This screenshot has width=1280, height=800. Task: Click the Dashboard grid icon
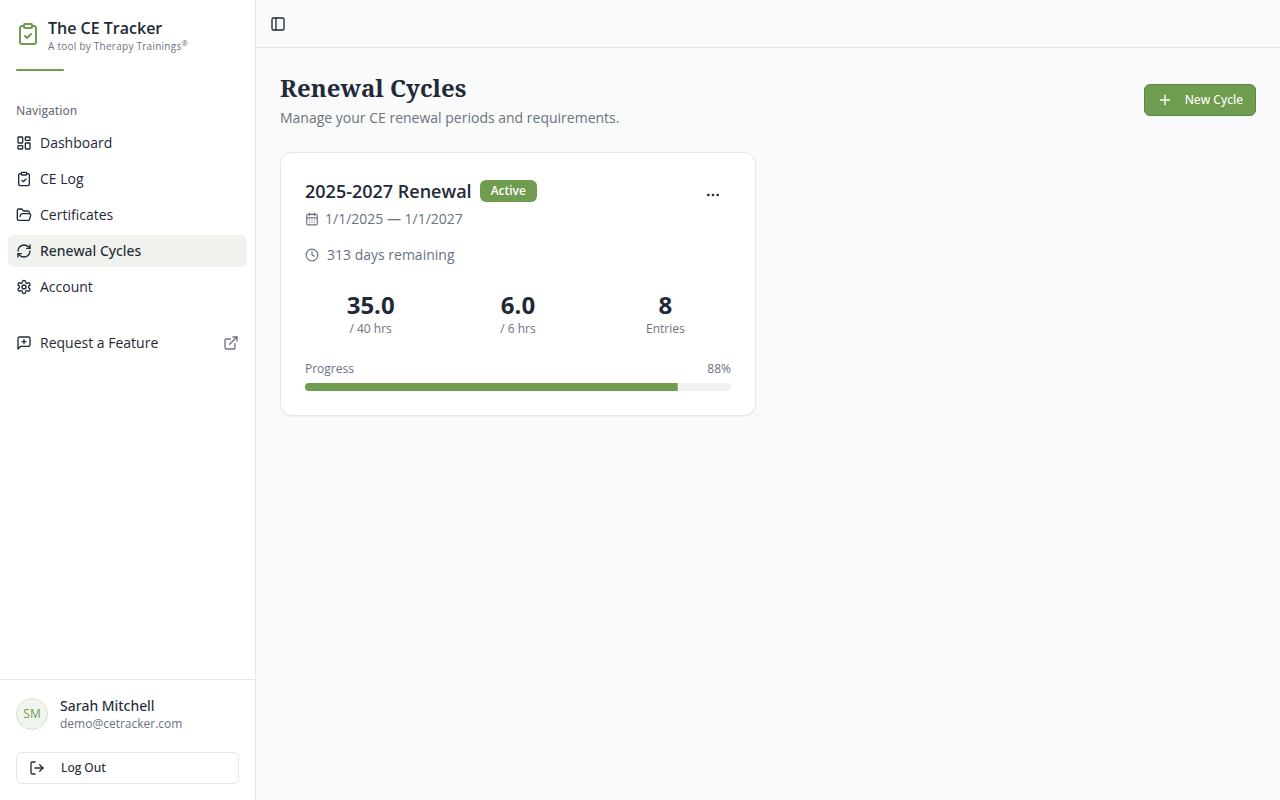24,143
